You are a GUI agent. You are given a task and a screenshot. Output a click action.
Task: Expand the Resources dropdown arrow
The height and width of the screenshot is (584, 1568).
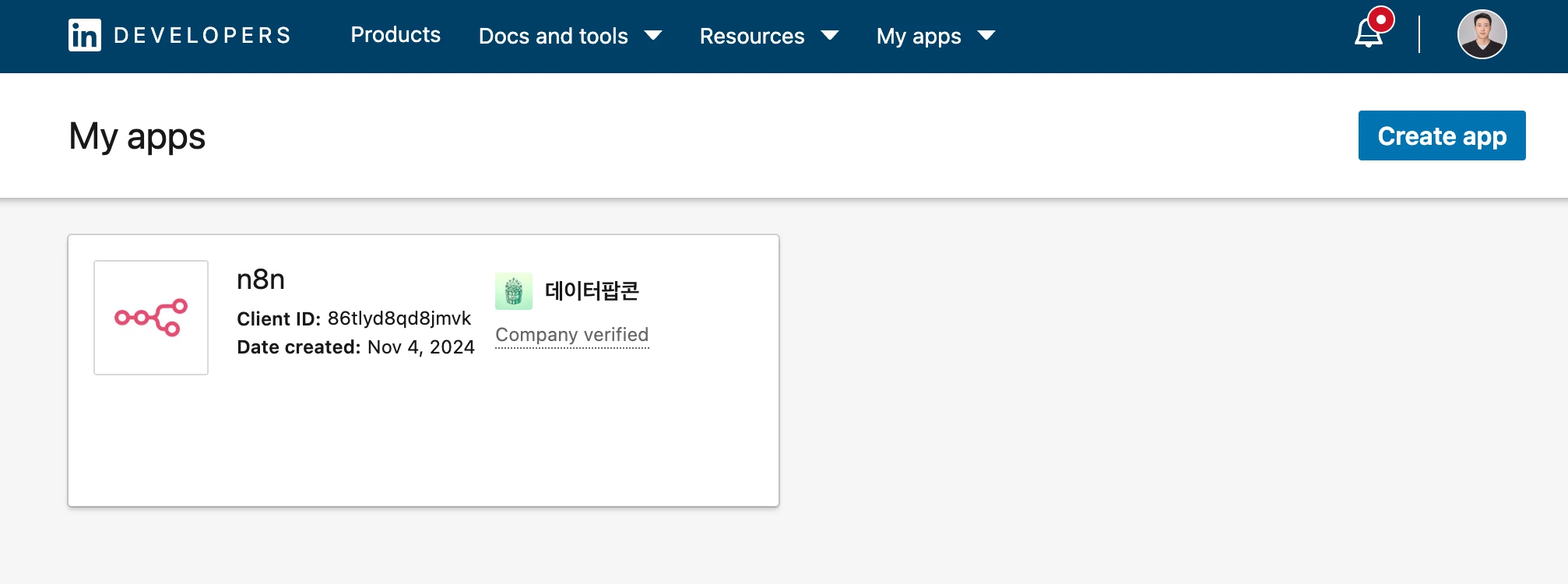coord(830,36)
